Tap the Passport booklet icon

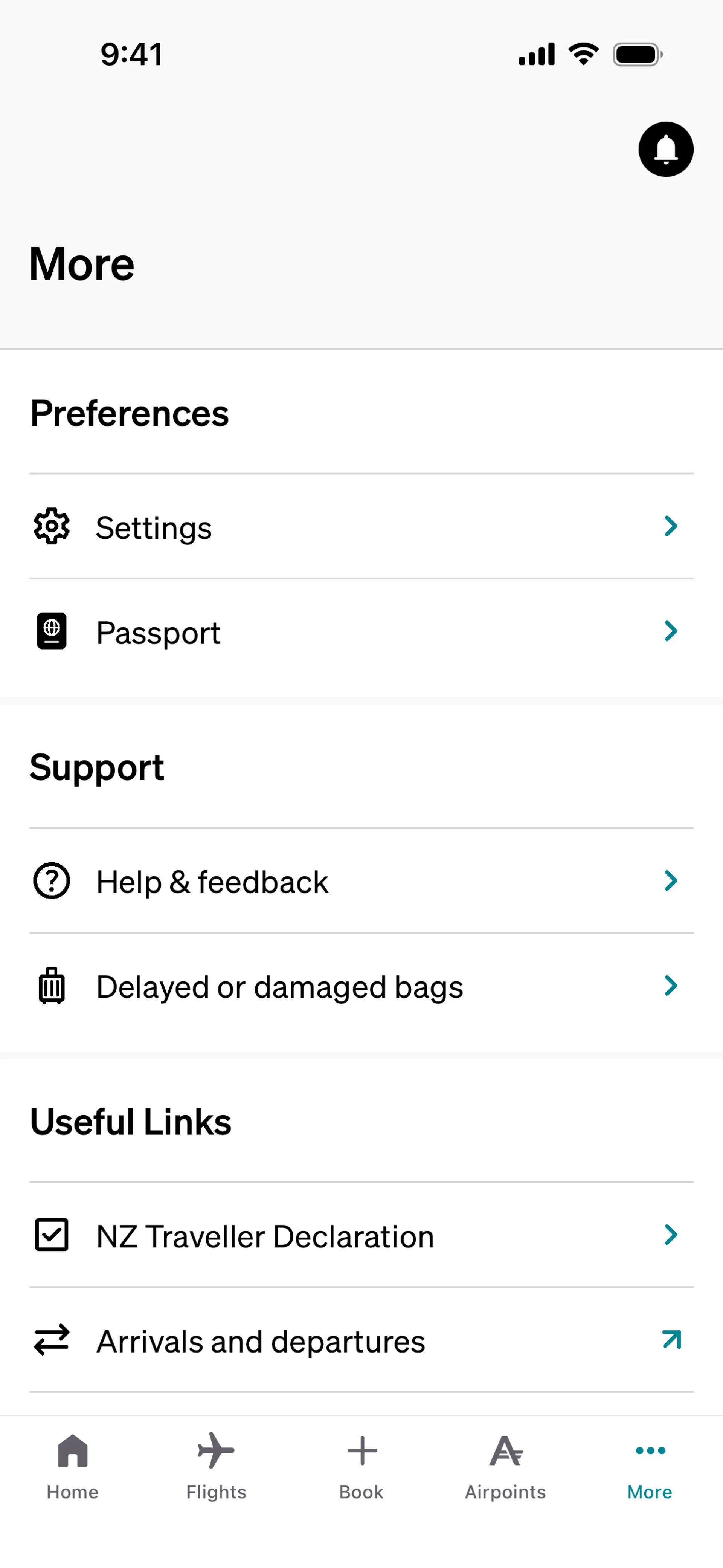(x=52, y=631)
